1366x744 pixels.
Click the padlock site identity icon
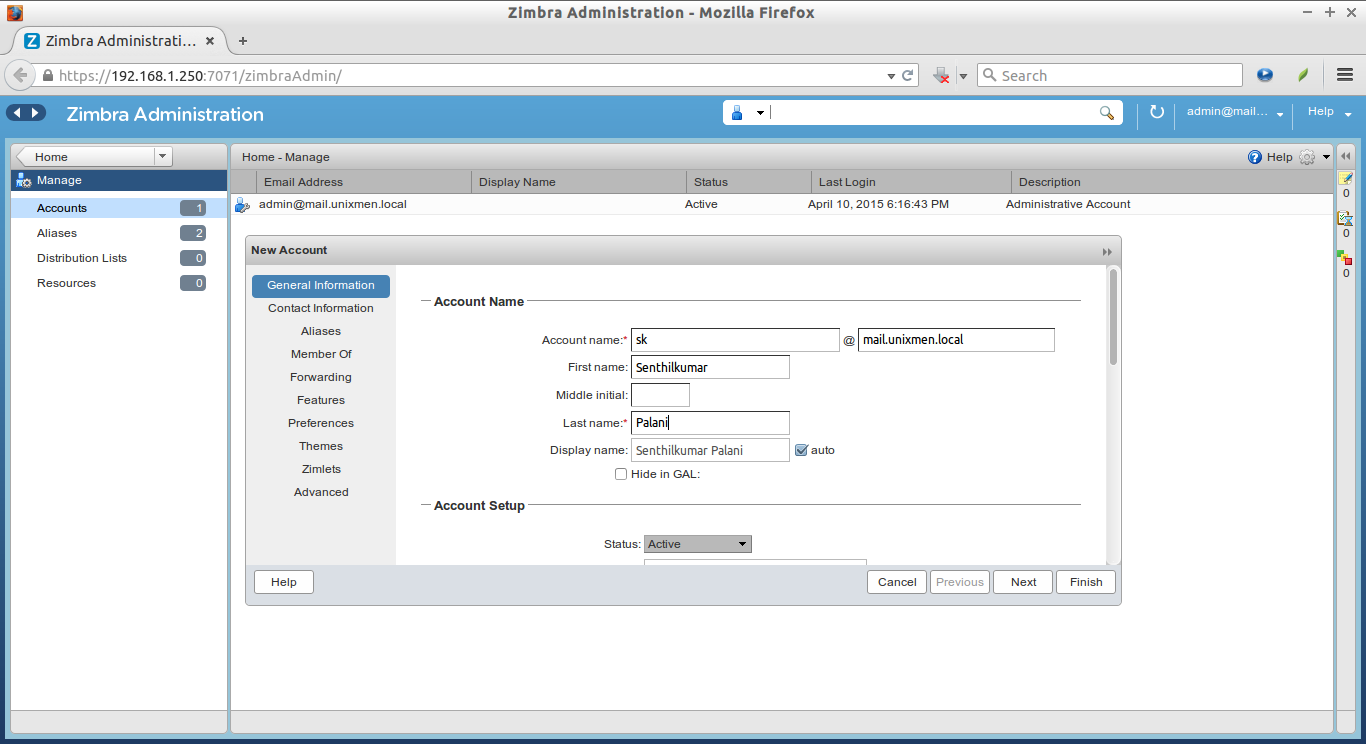pyautogui.click(x=47, y=76)
